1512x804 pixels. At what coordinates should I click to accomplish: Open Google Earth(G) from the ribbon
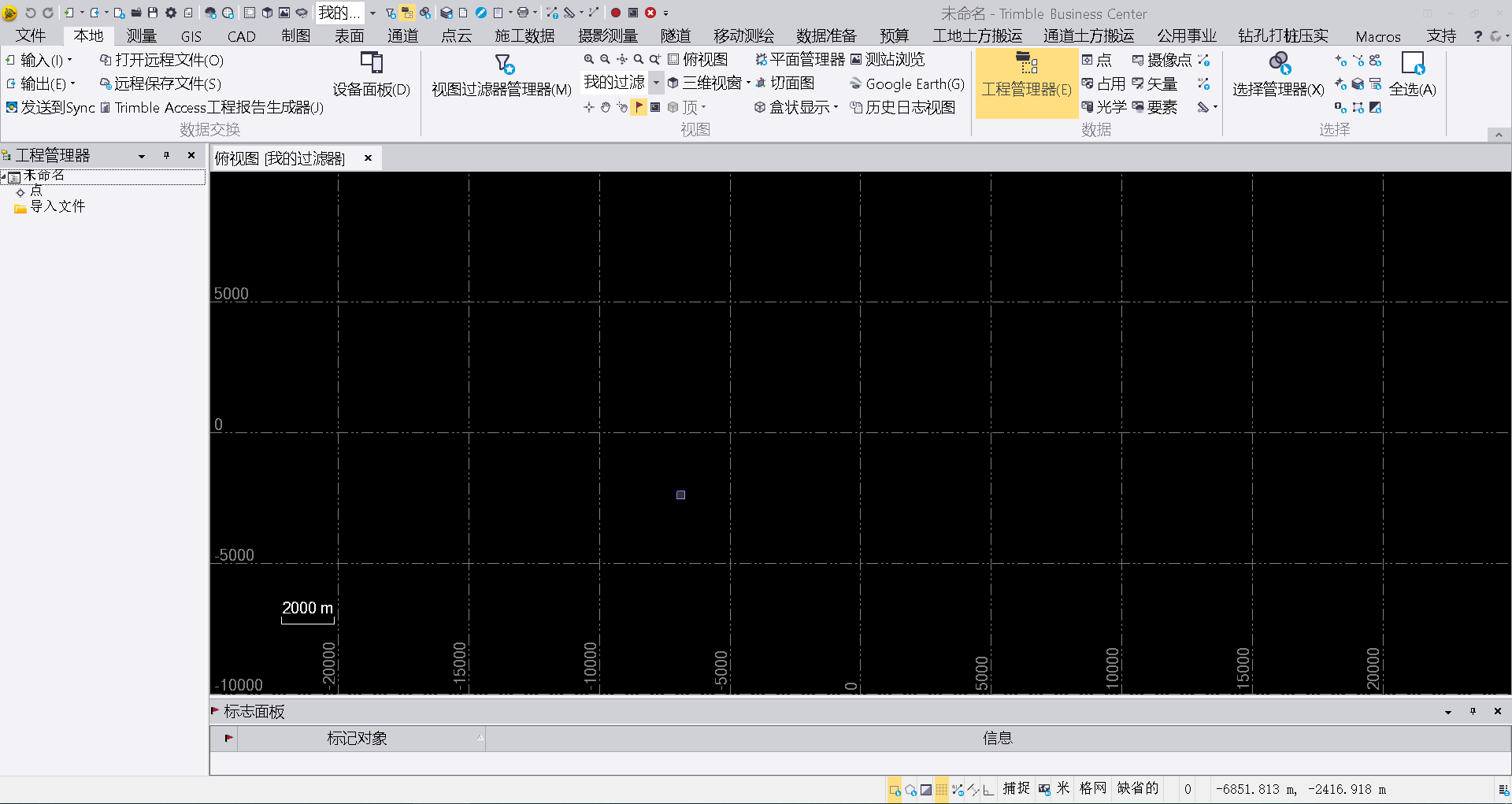(906, 83)
